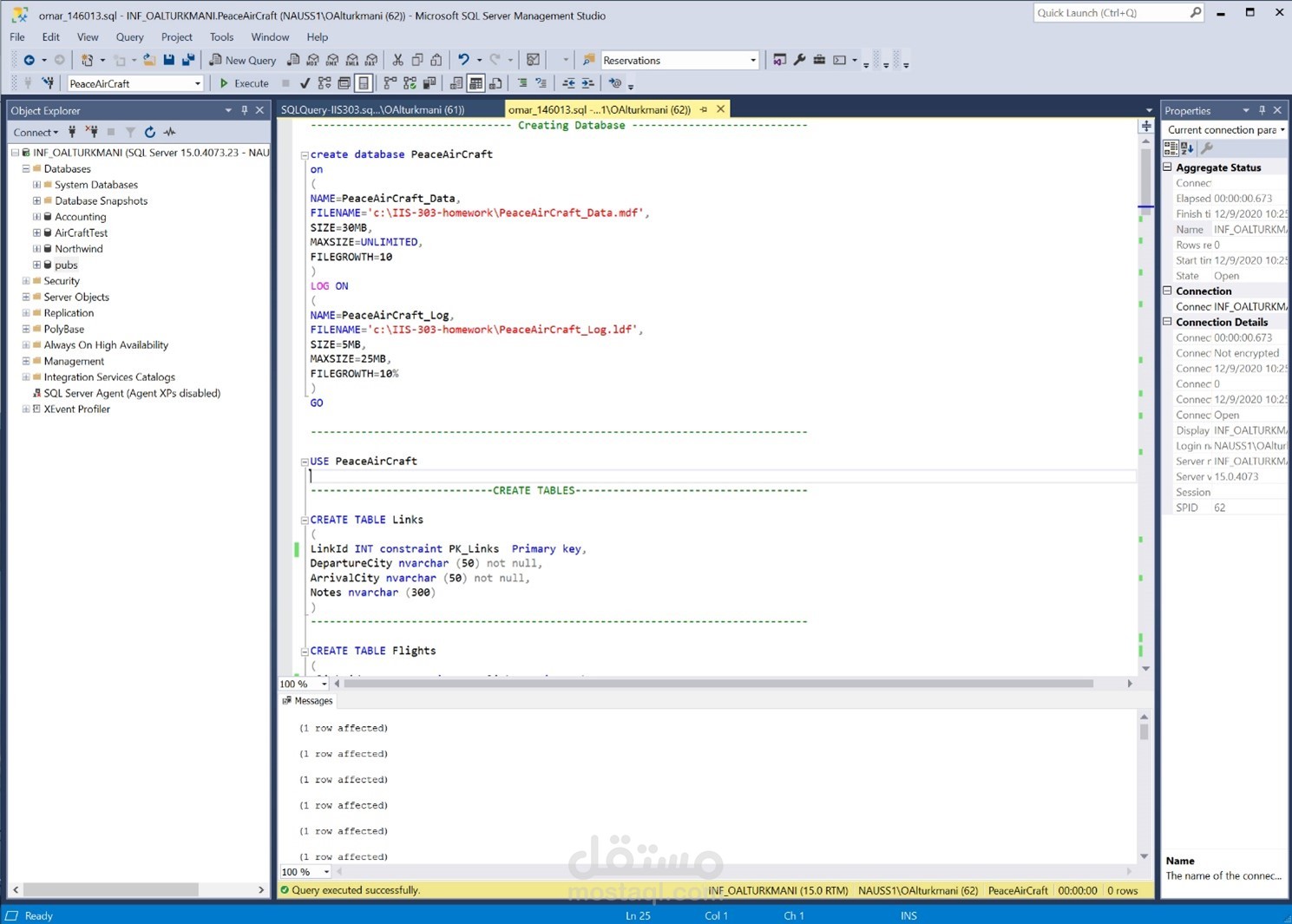Click the Increase Indent icon
Image resolution: width=1292 pixels, height=924 pixels.
[x=587, y=83]
